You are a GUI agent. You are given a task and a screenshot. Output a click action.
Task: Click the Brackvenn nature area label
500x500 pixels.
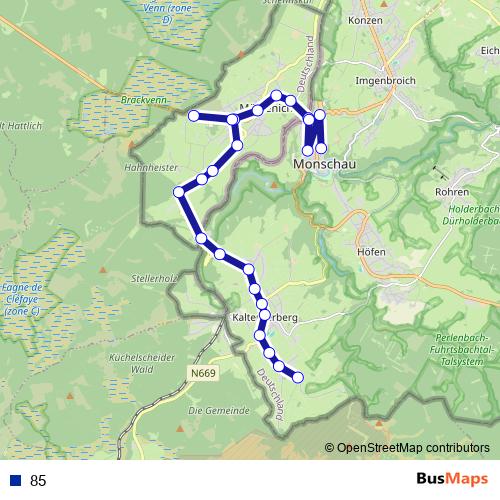(144, 100)
